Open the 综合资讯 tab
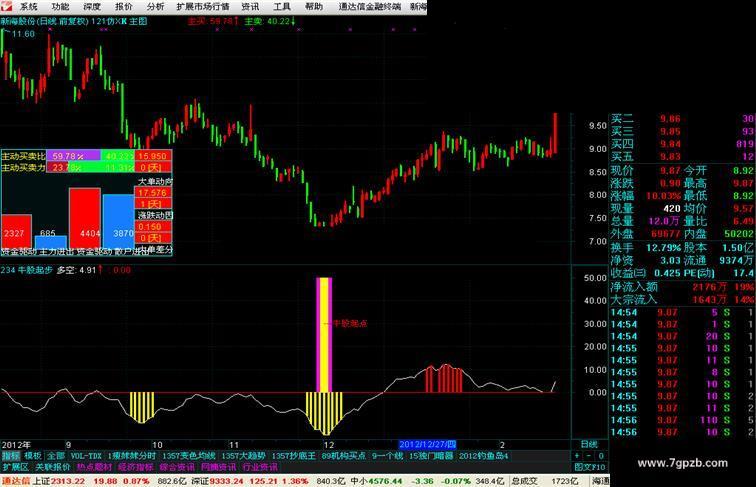This screenshot has height=487, width=756. point(177,467)
